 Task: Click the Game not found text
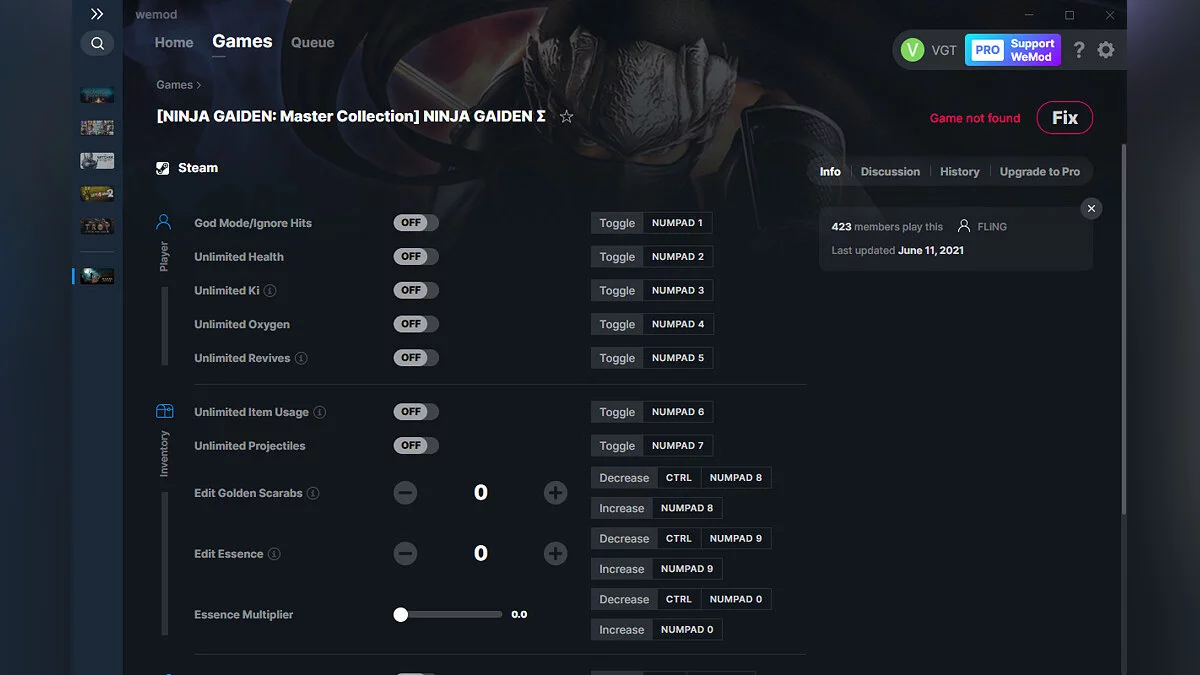click(x=975, y=118)
